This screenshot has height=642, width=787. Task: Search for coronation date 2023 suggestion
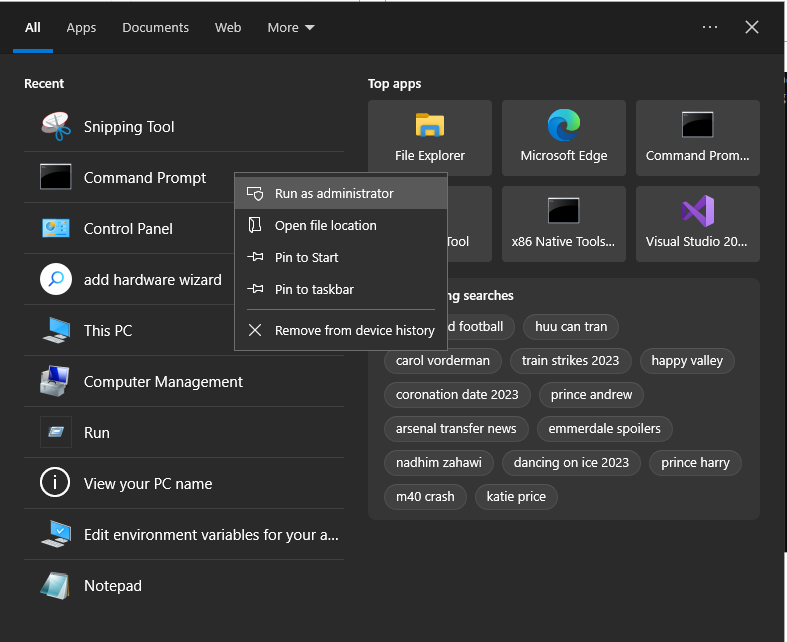tap(457, 394)
